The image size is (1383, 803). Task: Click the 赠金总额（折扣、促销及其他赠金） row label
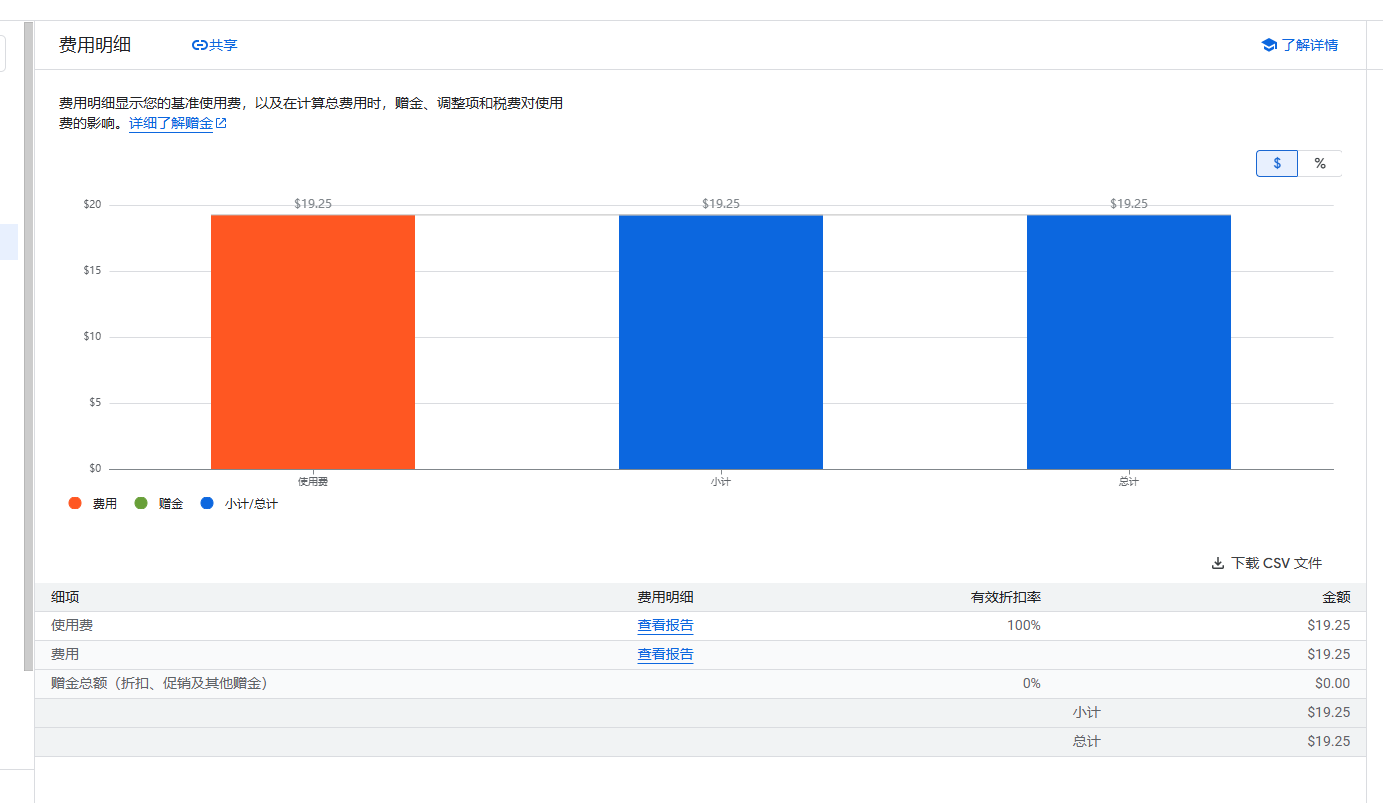[159, 683]
